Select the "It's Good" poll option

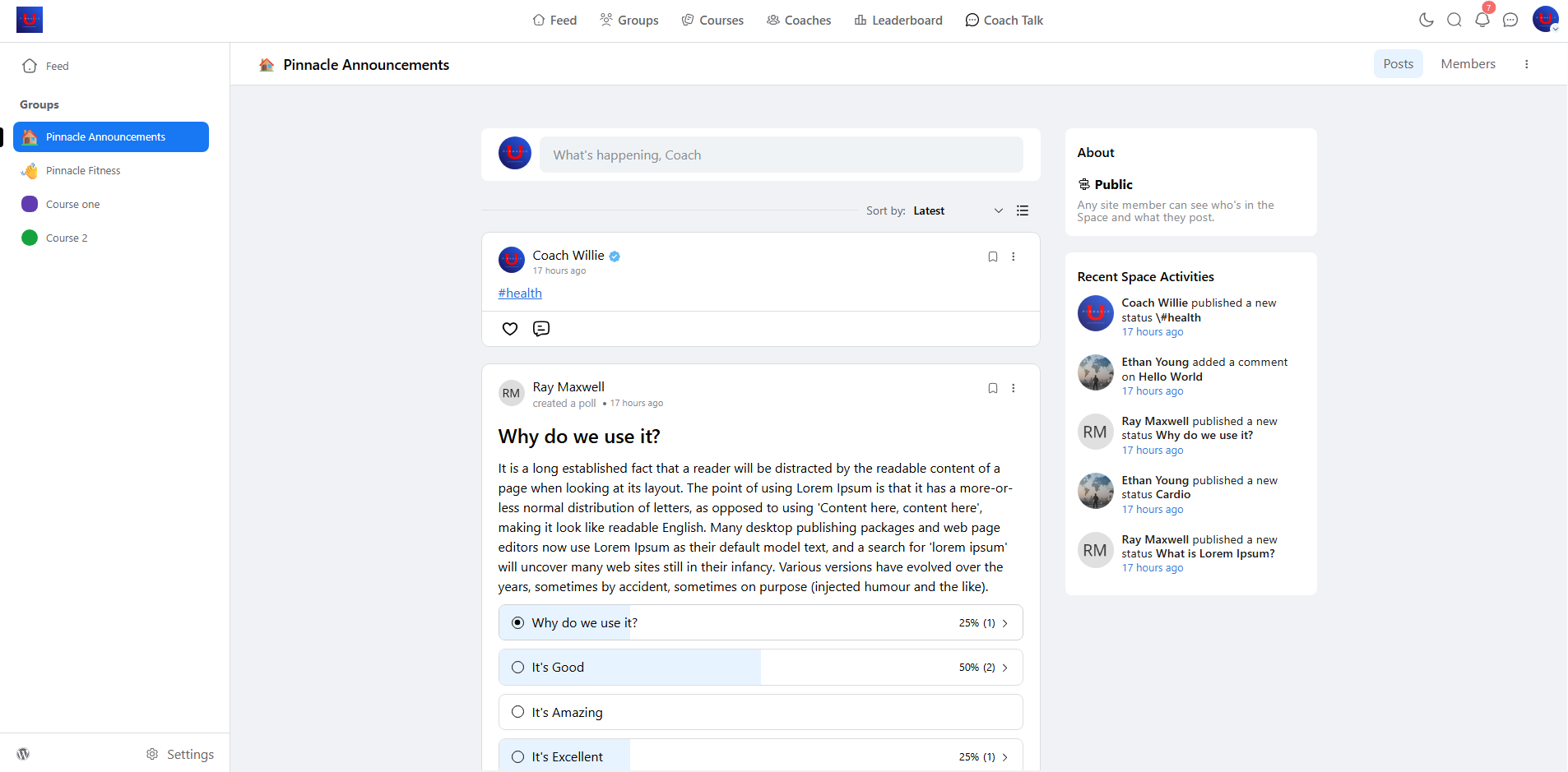(x=518, y=668)
